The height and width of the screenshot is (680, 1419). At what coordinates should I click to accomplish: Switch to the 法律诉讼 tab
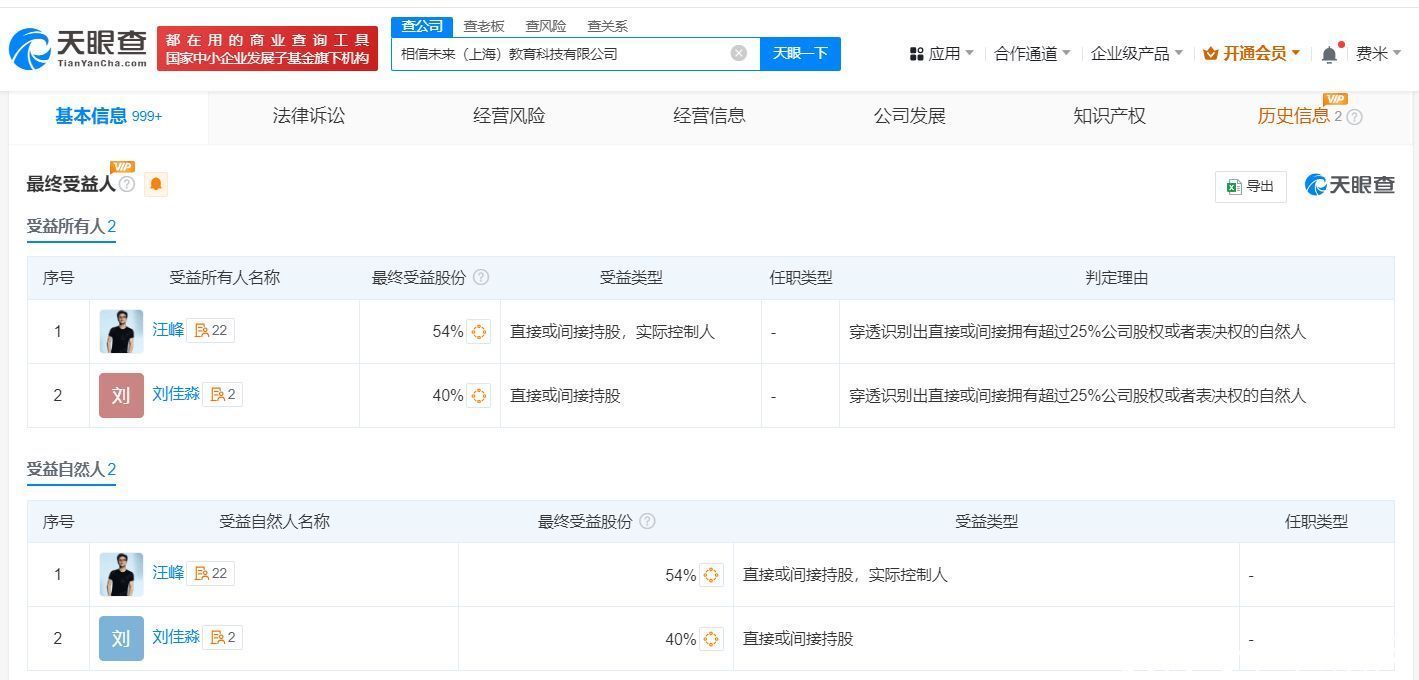tap(308, 116)
